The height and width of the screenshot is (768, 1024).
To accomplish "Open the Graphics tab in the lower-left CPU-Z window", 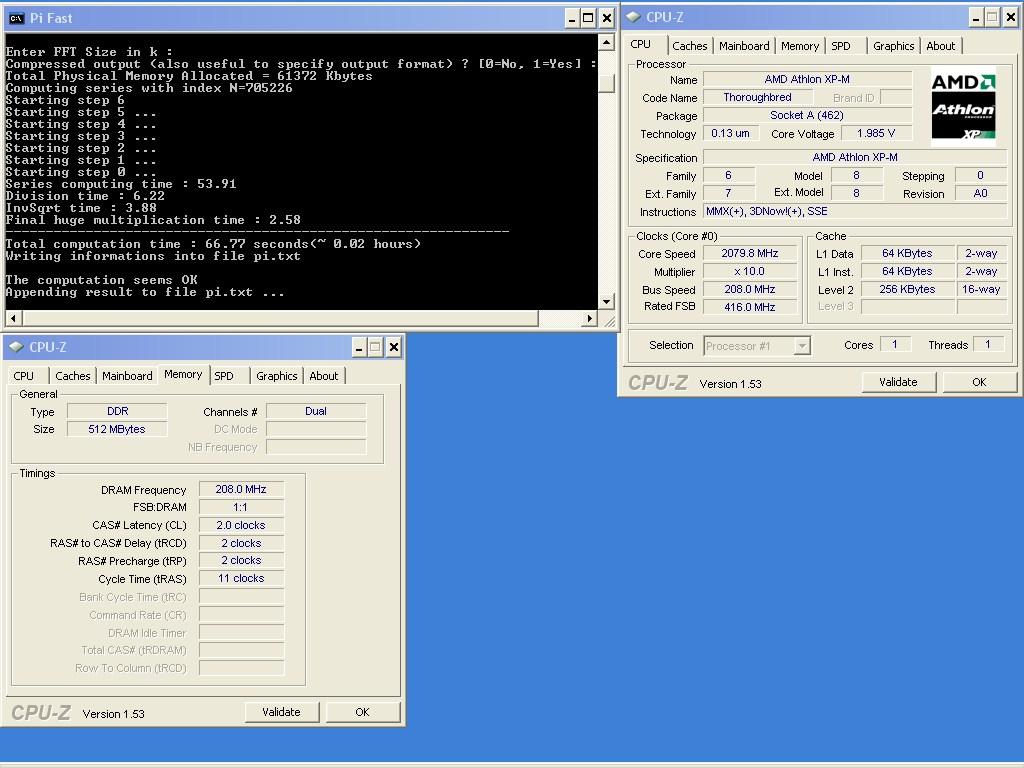I will coord(276,376).
